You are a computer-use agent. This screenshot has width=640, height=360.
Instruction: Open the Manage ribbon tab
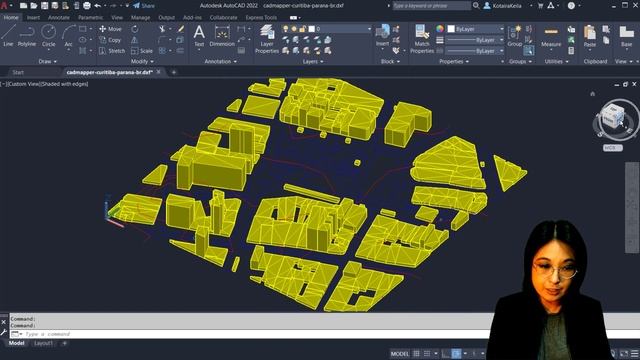[x=140, y=18]
